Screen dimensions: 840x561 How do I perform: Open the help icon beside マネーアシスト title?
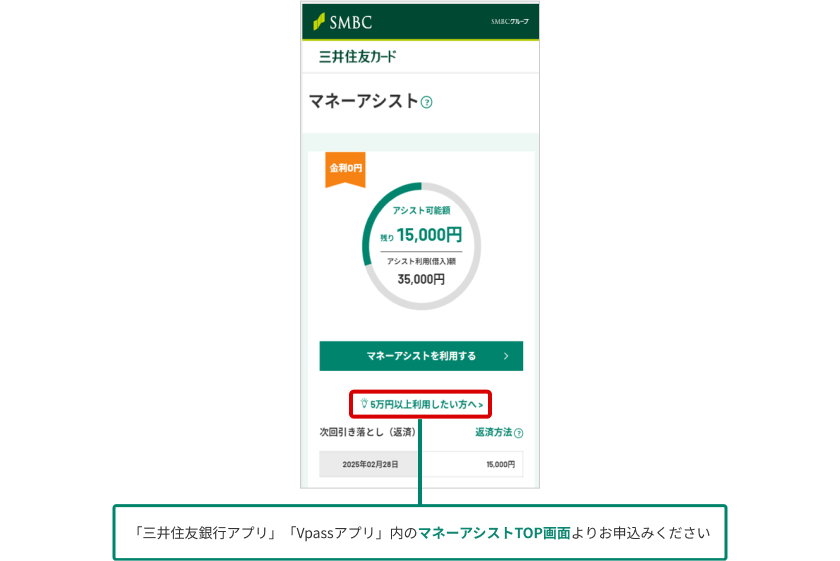(426, 102)
